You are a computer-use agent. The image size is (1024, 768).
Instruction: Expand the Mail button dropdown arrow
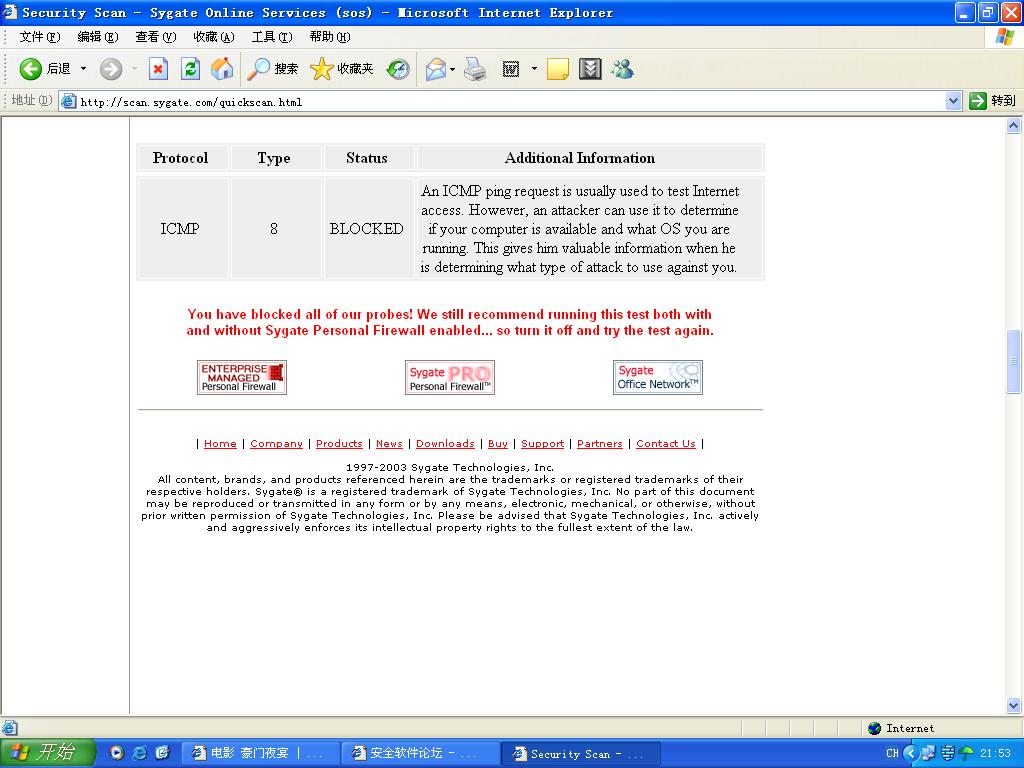(x=452, y=69)
